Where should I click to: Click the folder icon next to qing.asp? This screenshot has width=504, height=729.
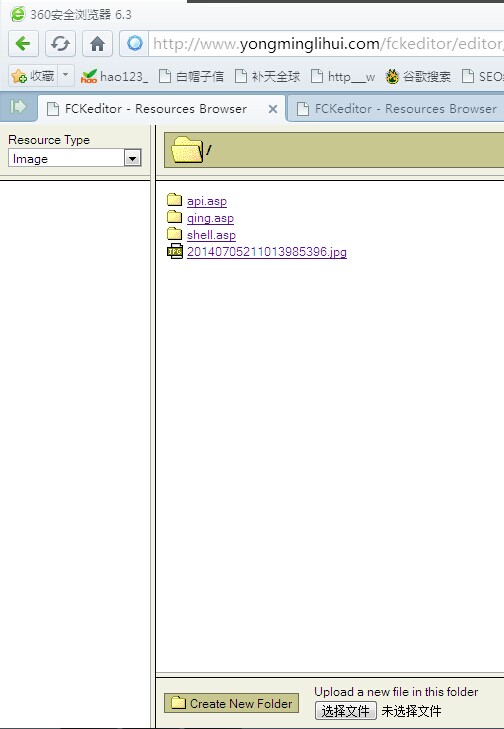[x=174, y=216]
